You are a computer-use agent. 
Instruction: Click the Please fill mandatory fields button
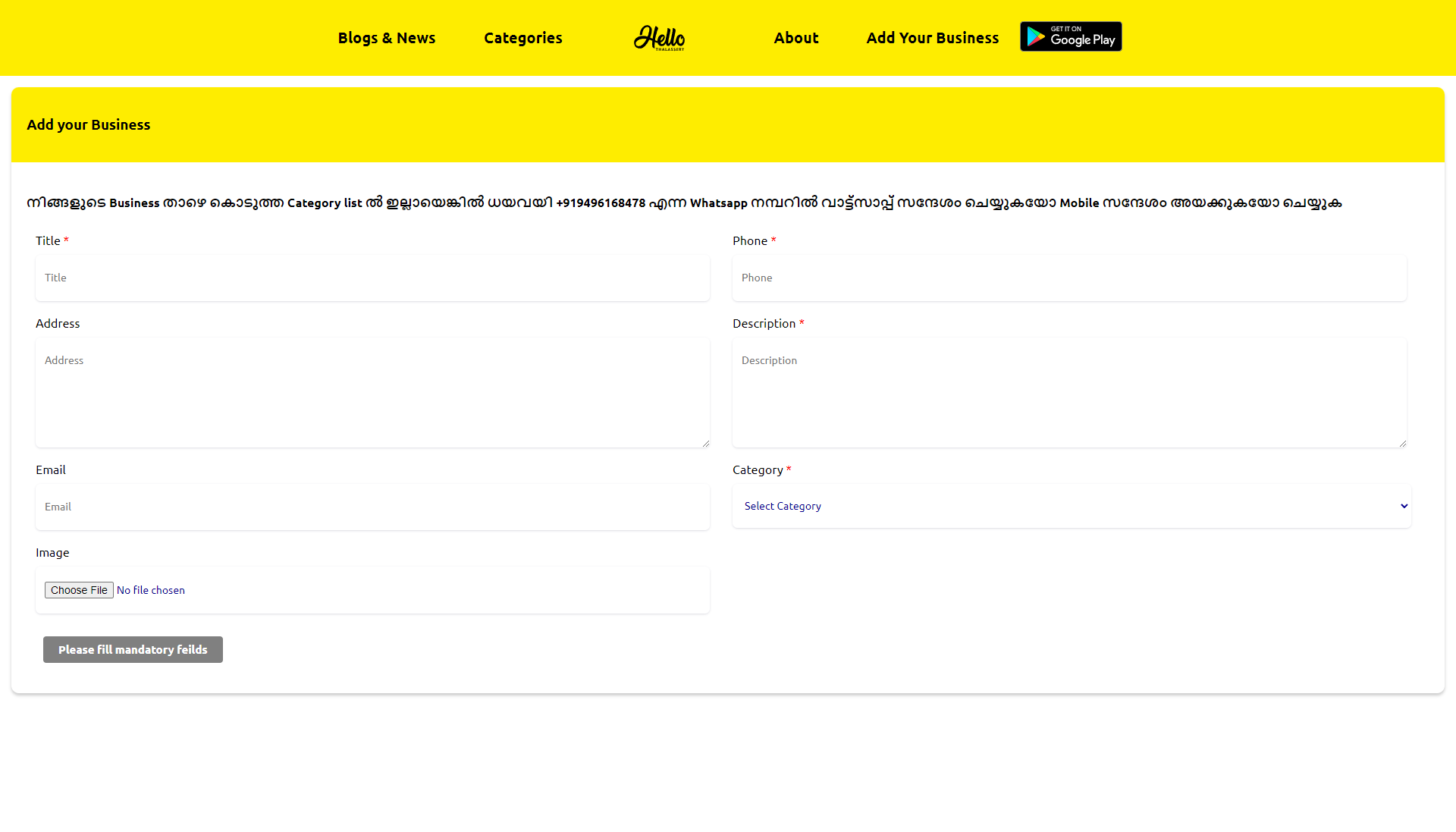(x=133, y=649)
